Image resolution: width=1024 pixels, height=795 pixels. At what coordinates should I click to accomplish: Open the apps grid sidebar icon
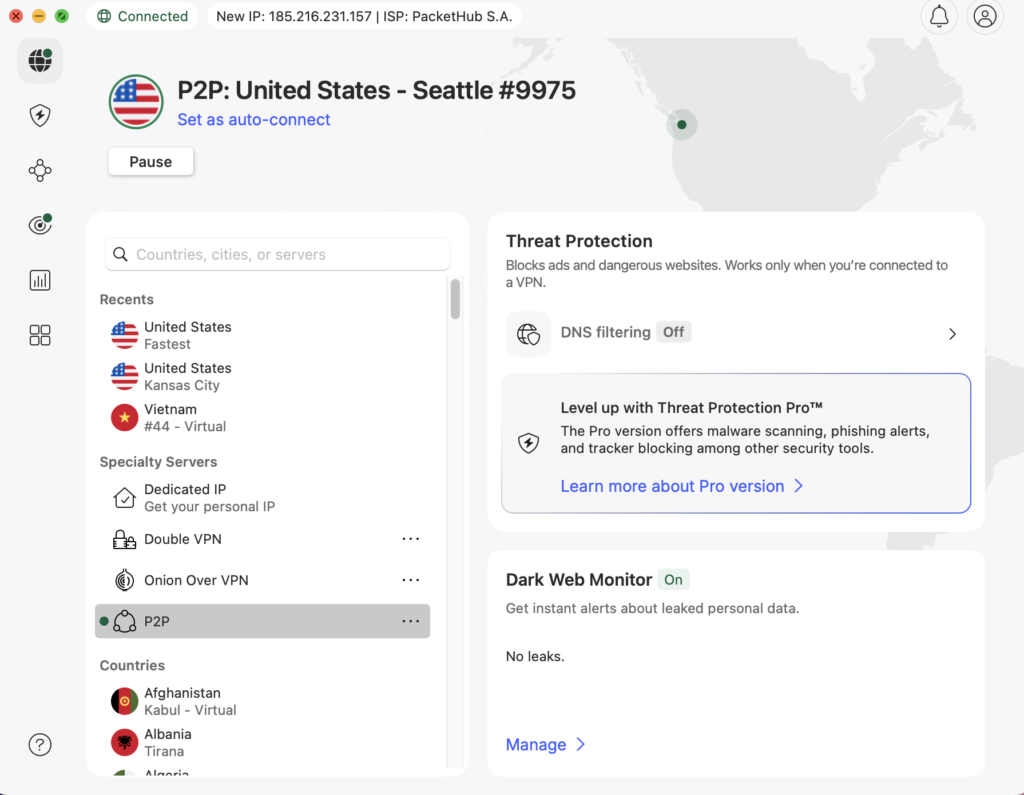(40, 335)
